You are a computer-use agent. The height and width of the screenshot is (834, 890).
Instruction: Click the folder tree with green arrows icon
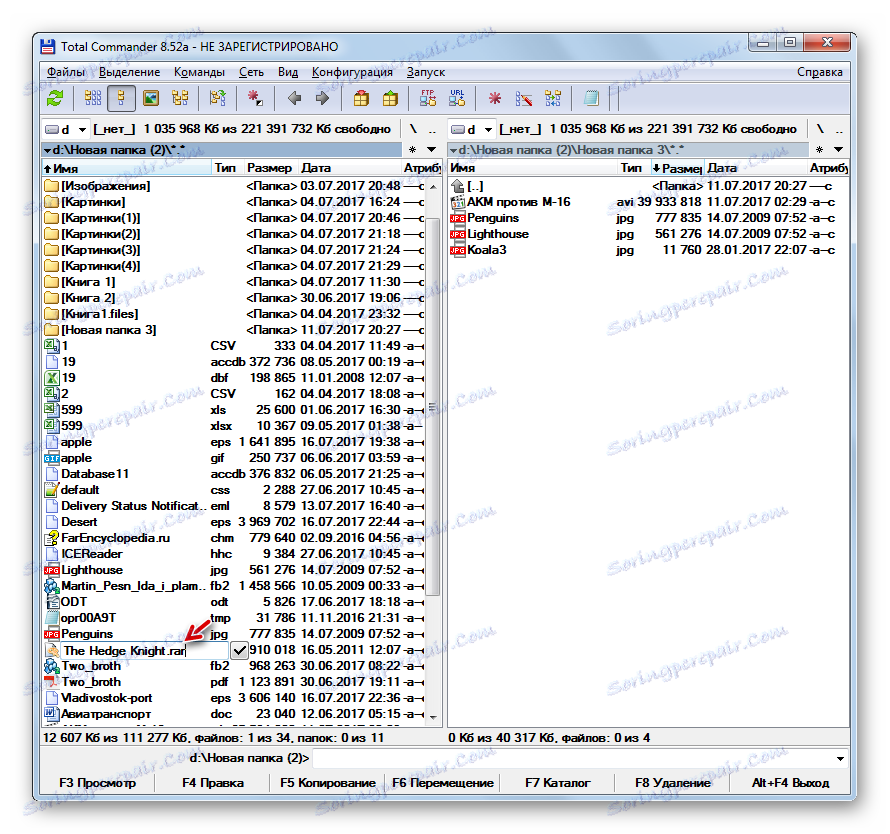click(x=217, y=98)
